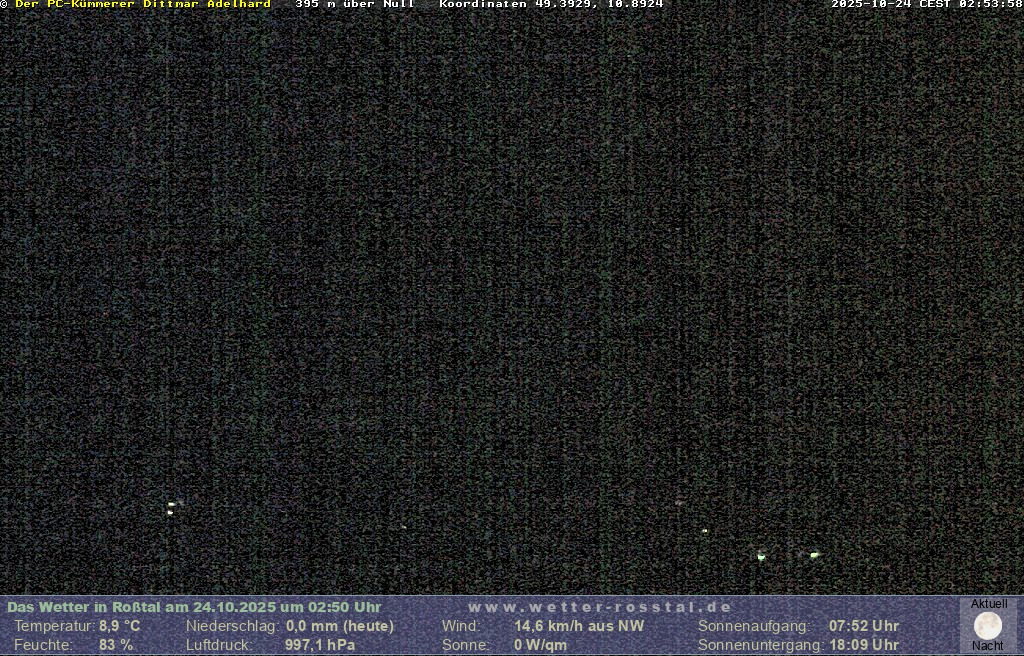Screen dimensions: 1024x656
Task: Click the 'Nacht' label below the moon
Action: point(987,646)
